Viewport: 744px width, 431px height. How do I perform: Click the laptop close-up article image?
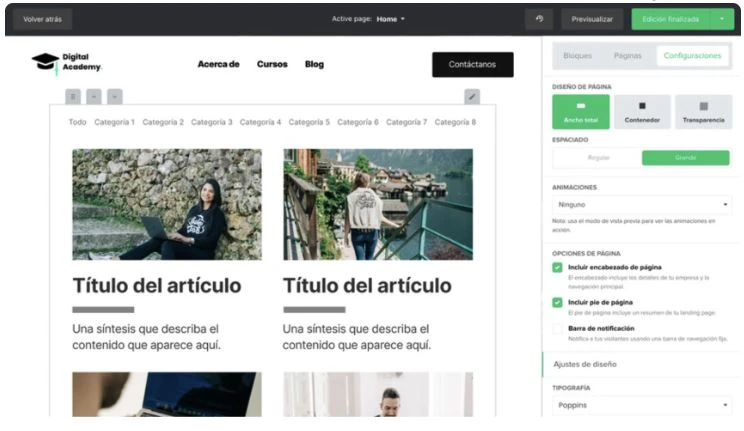click(x=167, y=394)
